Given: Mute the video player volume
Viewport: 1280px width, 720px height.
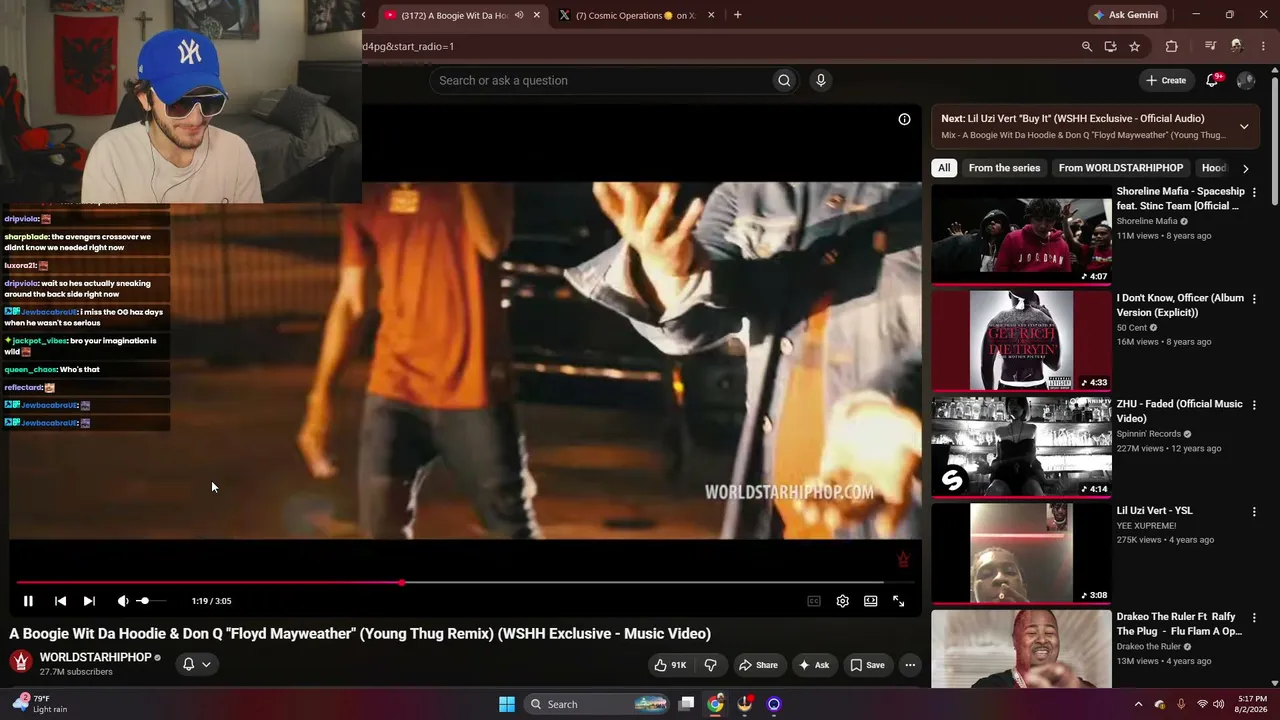Looking at the screenshot, I should coord(122,601).
